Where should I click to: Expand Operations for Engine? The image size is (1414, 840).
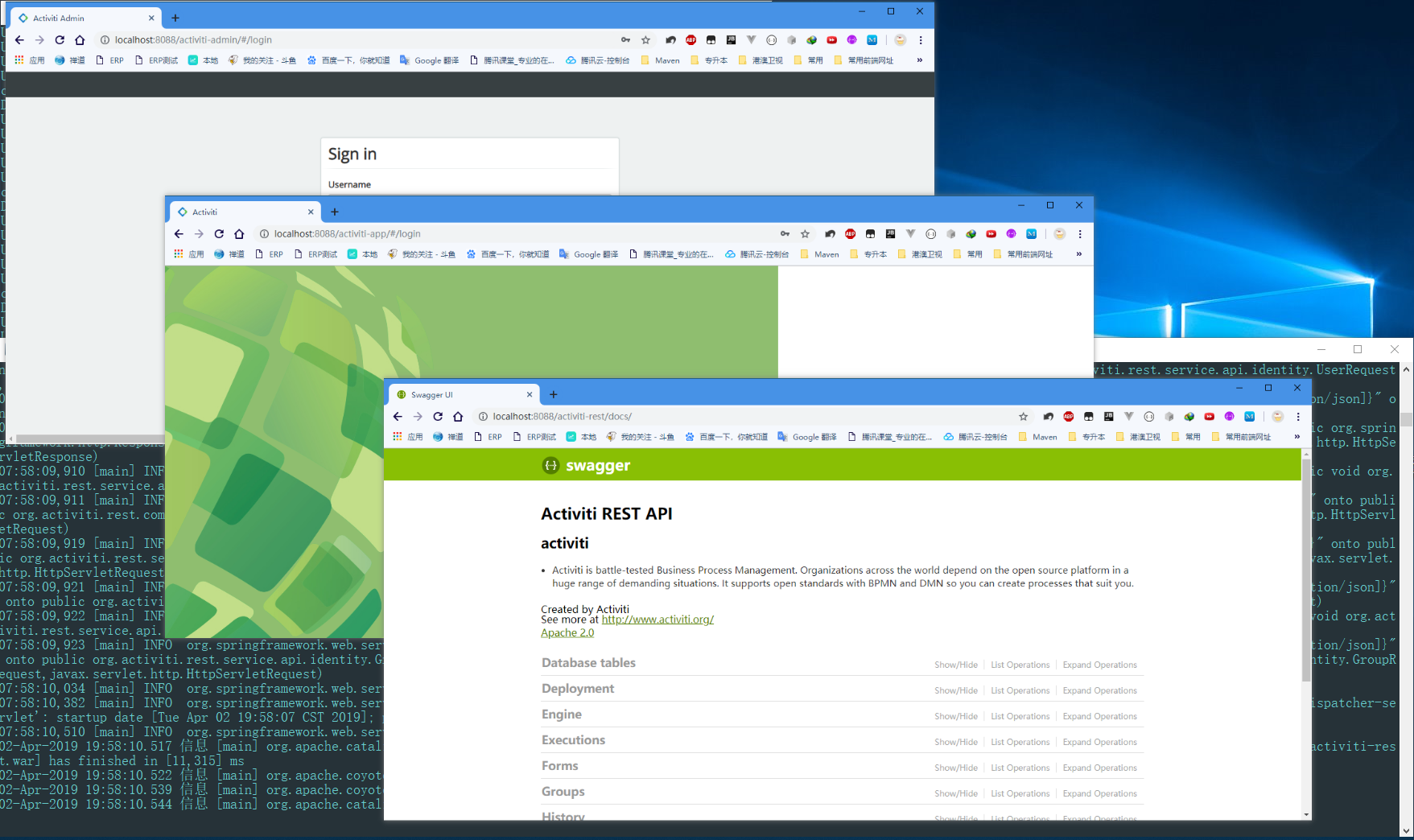[1100, 716]
